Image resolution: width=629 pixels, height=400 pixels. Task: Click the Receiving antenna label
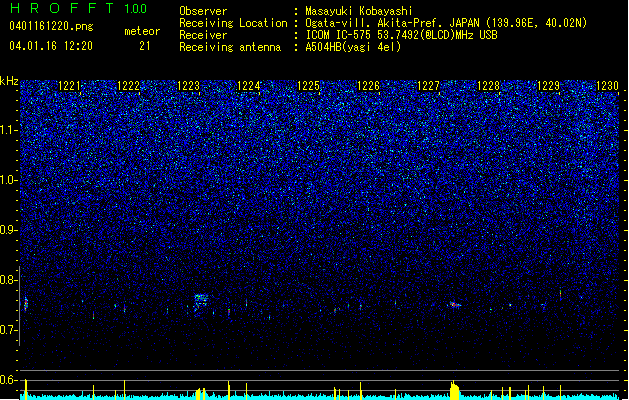point(230,47)
